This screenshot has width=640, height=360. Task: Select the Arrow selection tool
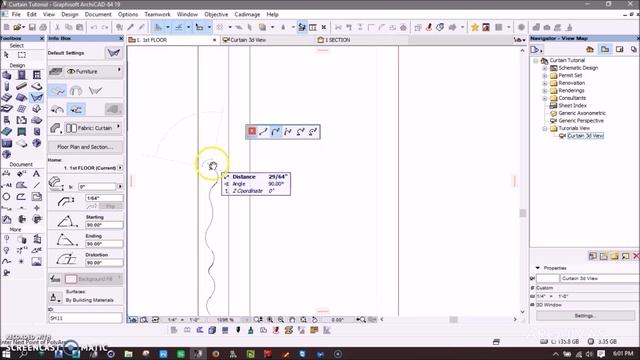[7, 55]
